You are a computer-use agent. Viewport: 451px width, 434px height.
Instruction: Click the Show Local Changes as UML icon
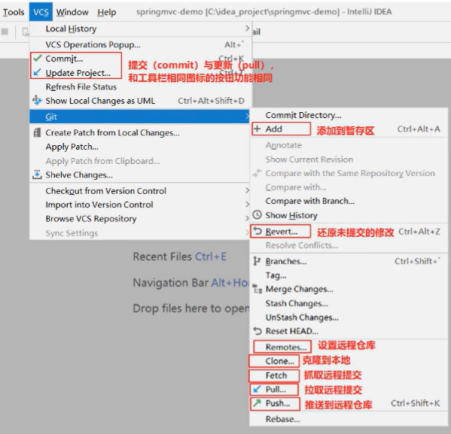click(37, 100)
